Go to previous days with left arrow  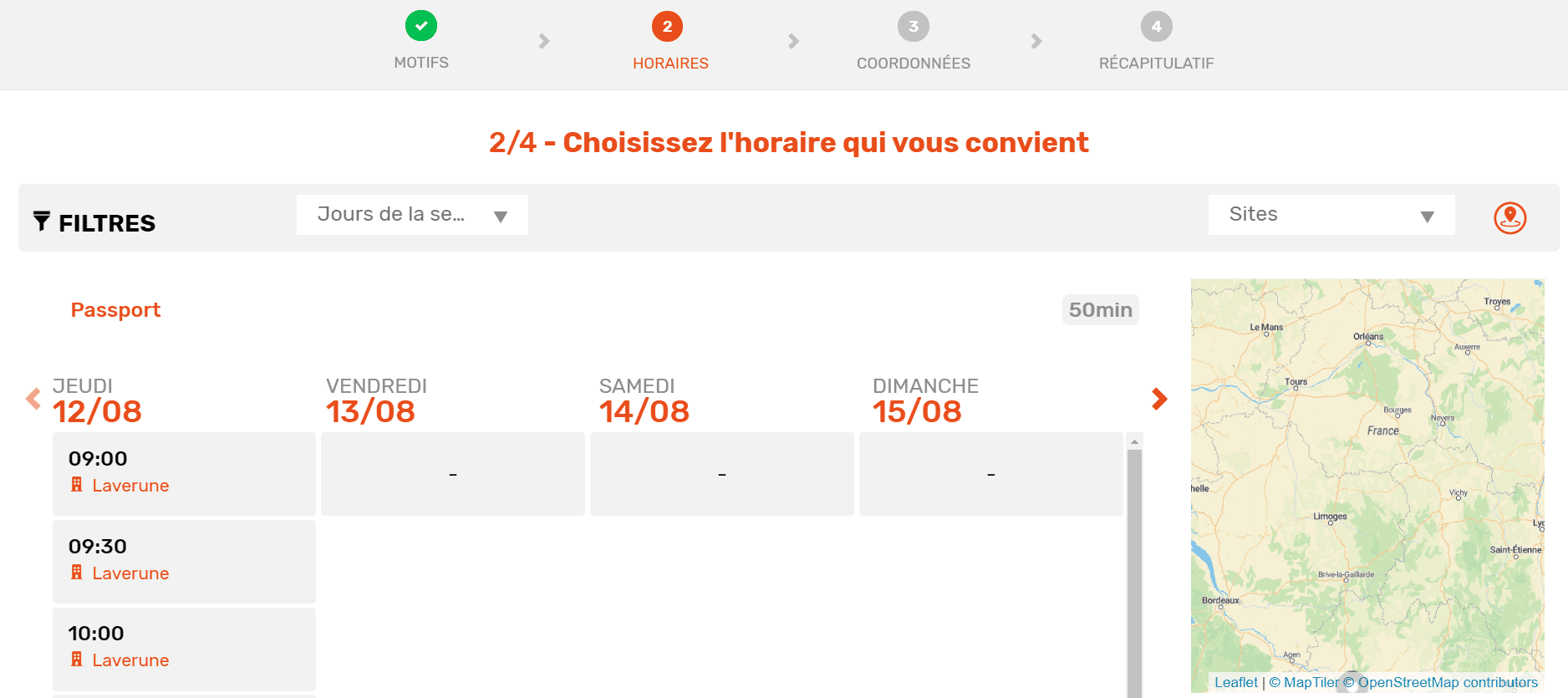(33, 399)
